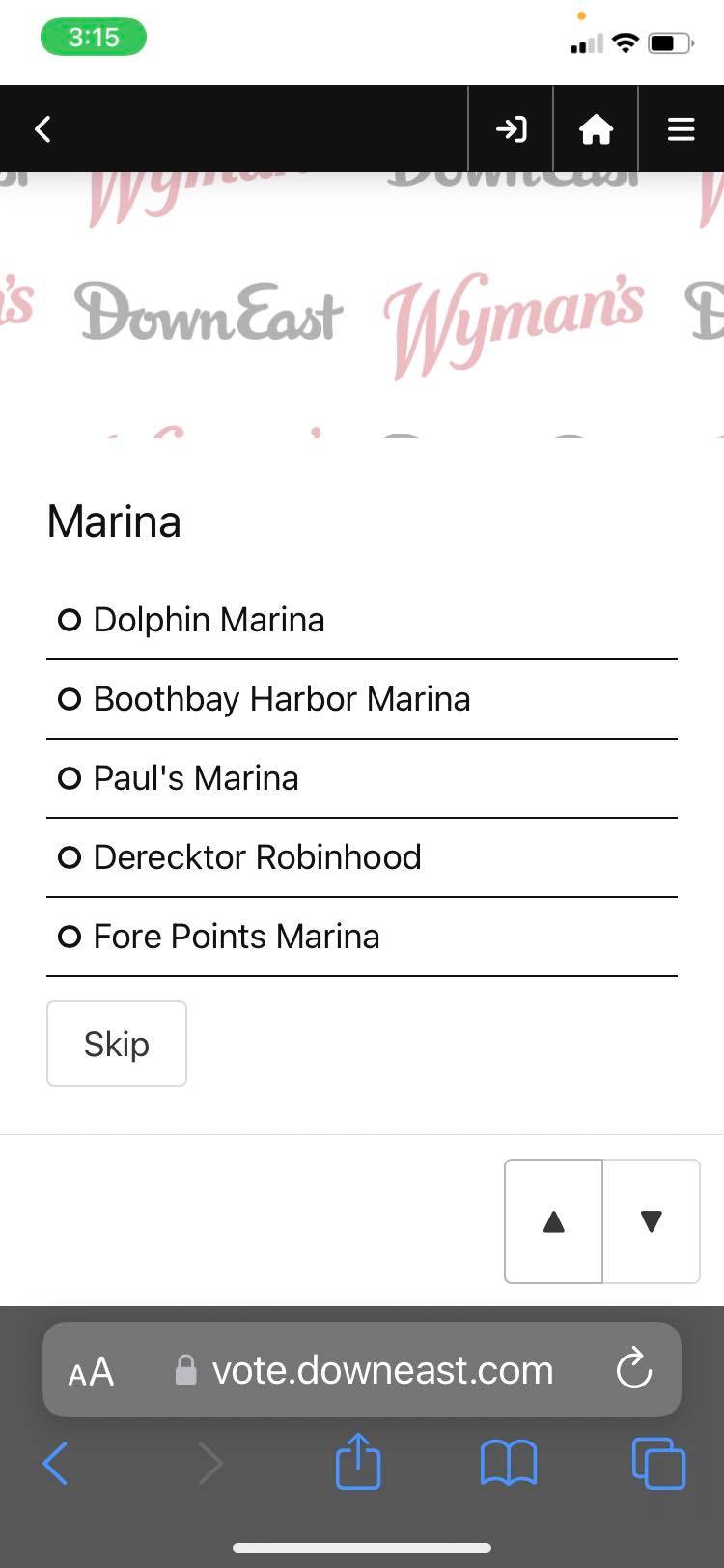This screenshot has width=724, height=1568.
Task: Tap Safari back arrow in bottom toolbar
Action: [x=55, y=1464]
